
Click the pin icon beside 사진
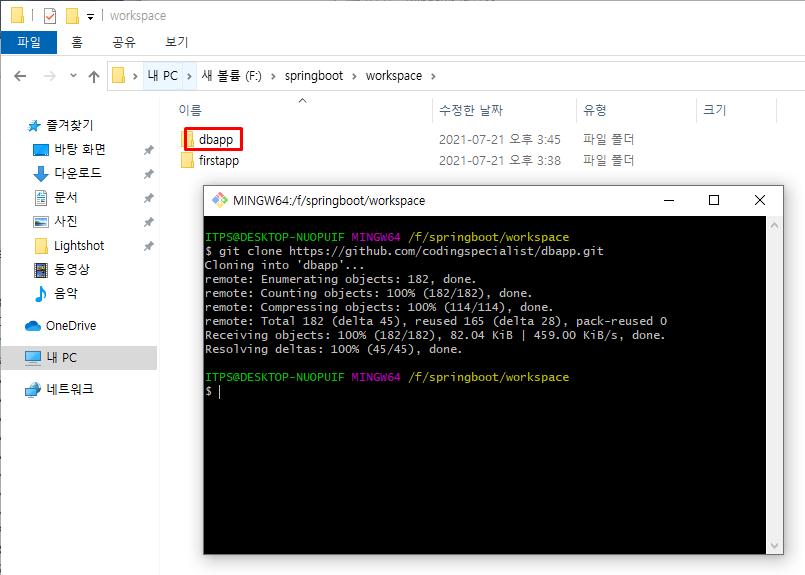(148, 222)
